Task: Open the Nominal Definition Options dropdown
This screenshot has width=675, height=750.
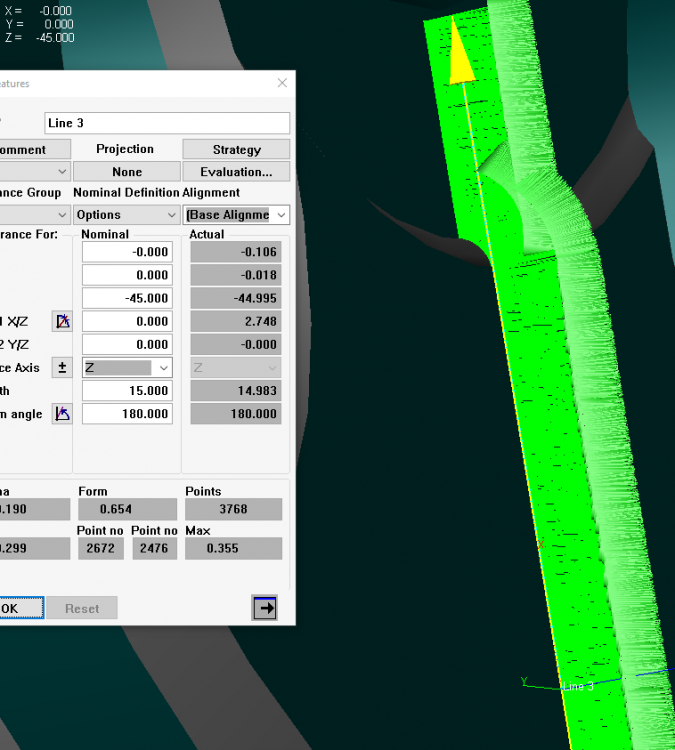Action: click(x=126, y=215)
